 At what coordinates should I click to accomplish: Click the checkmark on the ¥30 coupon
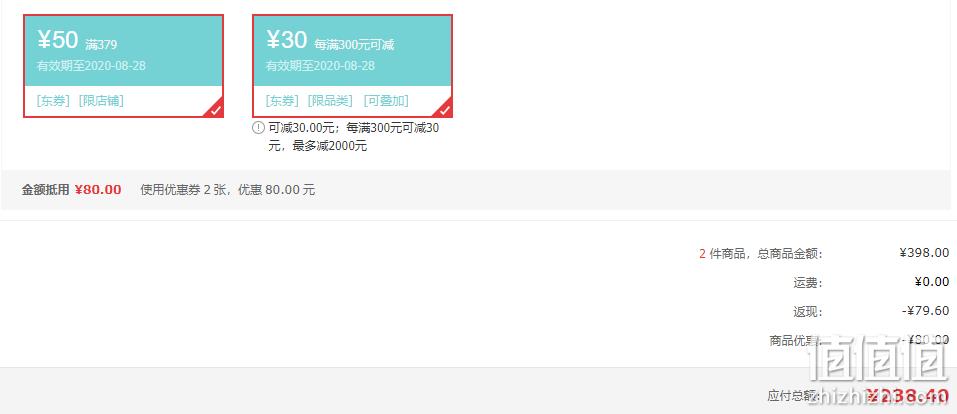click(445, 110)
